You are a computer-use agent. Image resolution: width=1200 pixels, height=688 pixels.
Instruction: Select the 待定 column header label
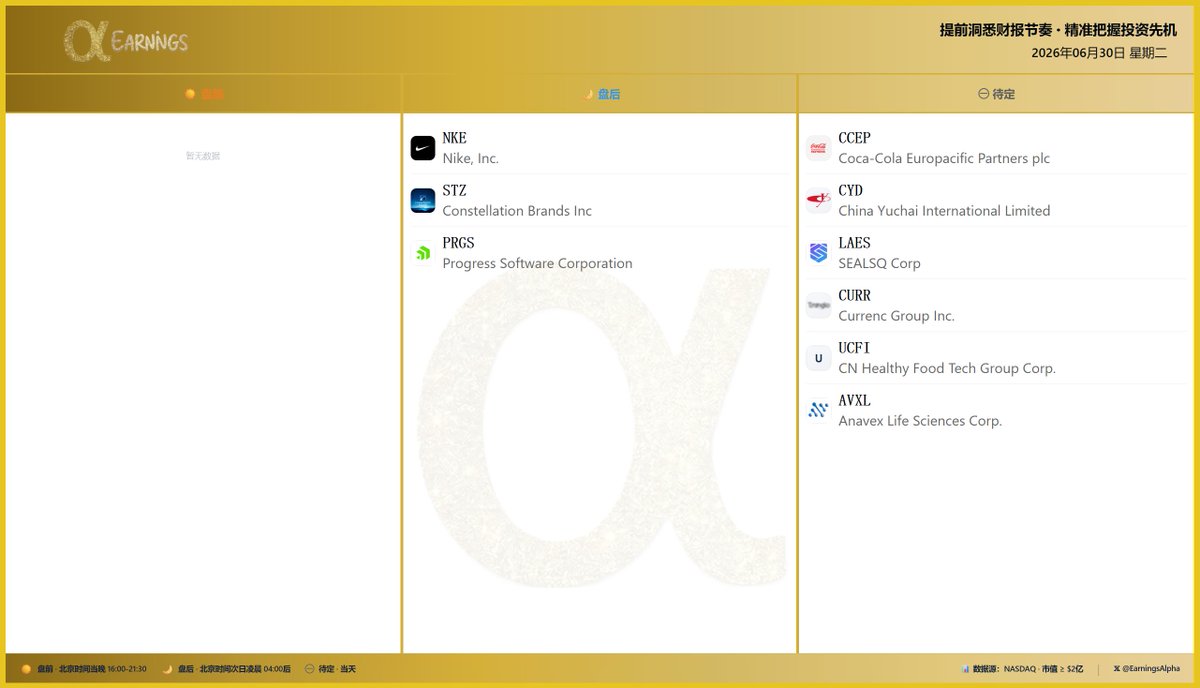[1004, 94]
